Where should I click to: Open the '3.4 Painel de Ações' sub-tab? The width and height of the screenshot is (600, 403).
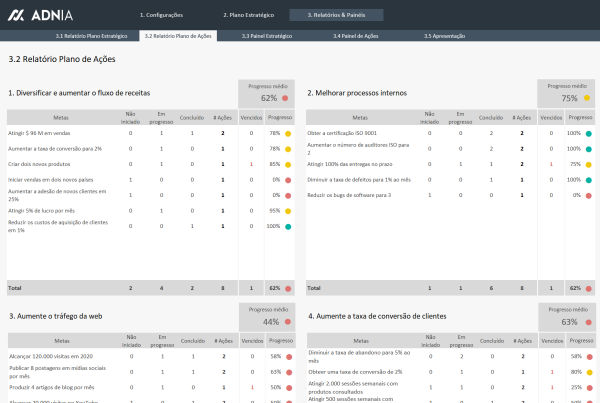(x=355, y=35)
